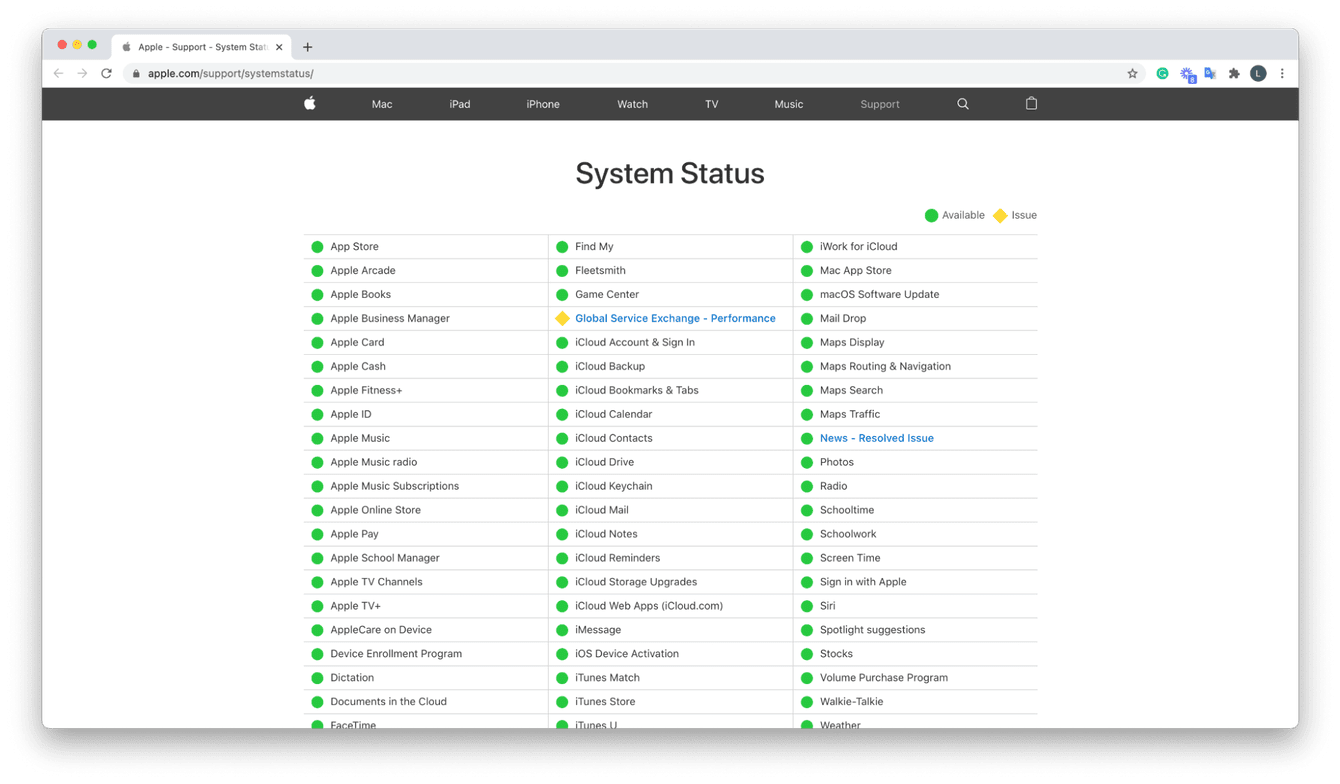Click the Global Service Exchange - Performance link

coord(676,318)
